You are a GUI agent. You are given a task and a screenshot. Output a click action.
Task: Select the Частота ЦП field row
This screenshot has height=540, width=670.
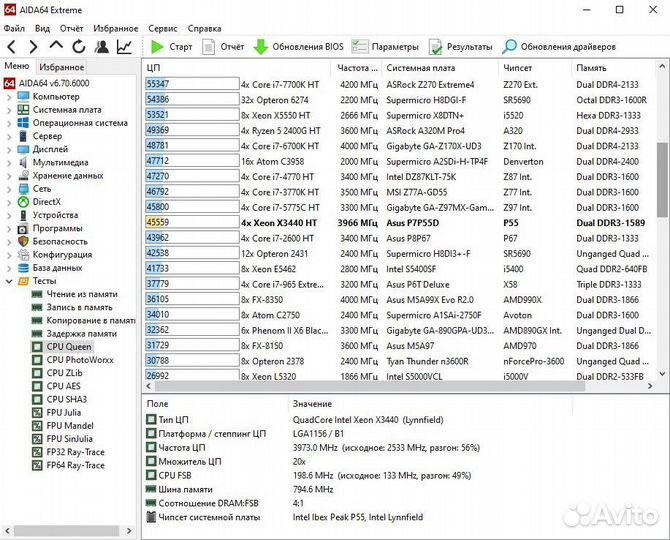pos(313,447)
